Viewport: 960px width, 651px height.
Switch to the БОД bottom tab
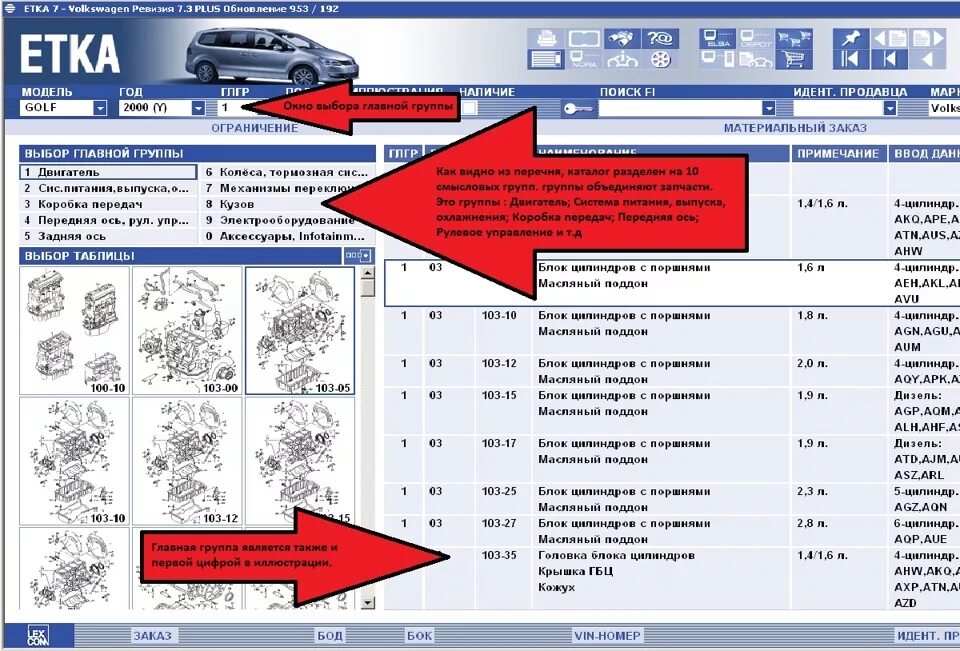pyautogui.click(x=330, y=636)
